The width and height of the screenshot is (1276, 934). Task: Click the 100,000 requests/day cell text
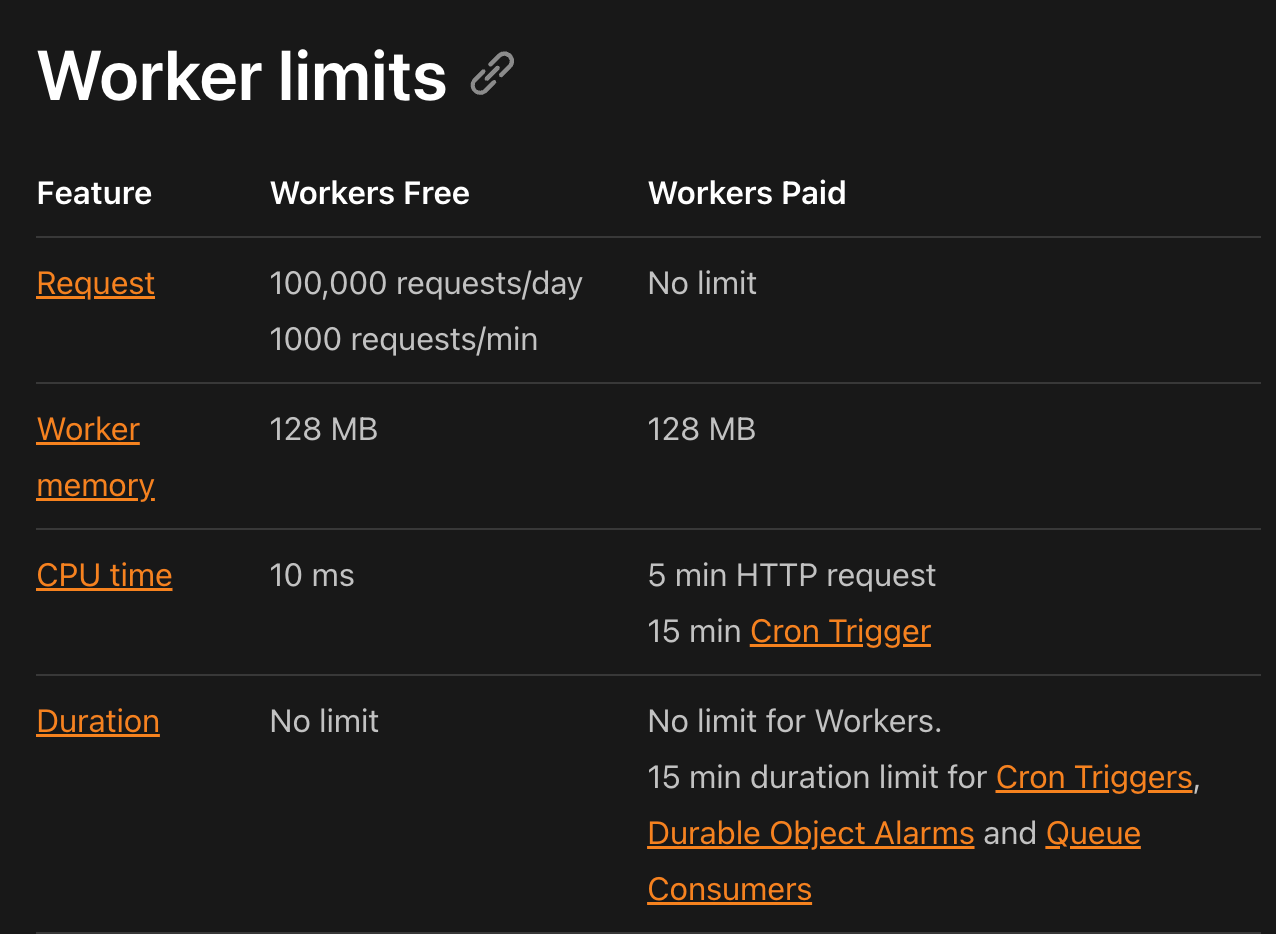426,283
